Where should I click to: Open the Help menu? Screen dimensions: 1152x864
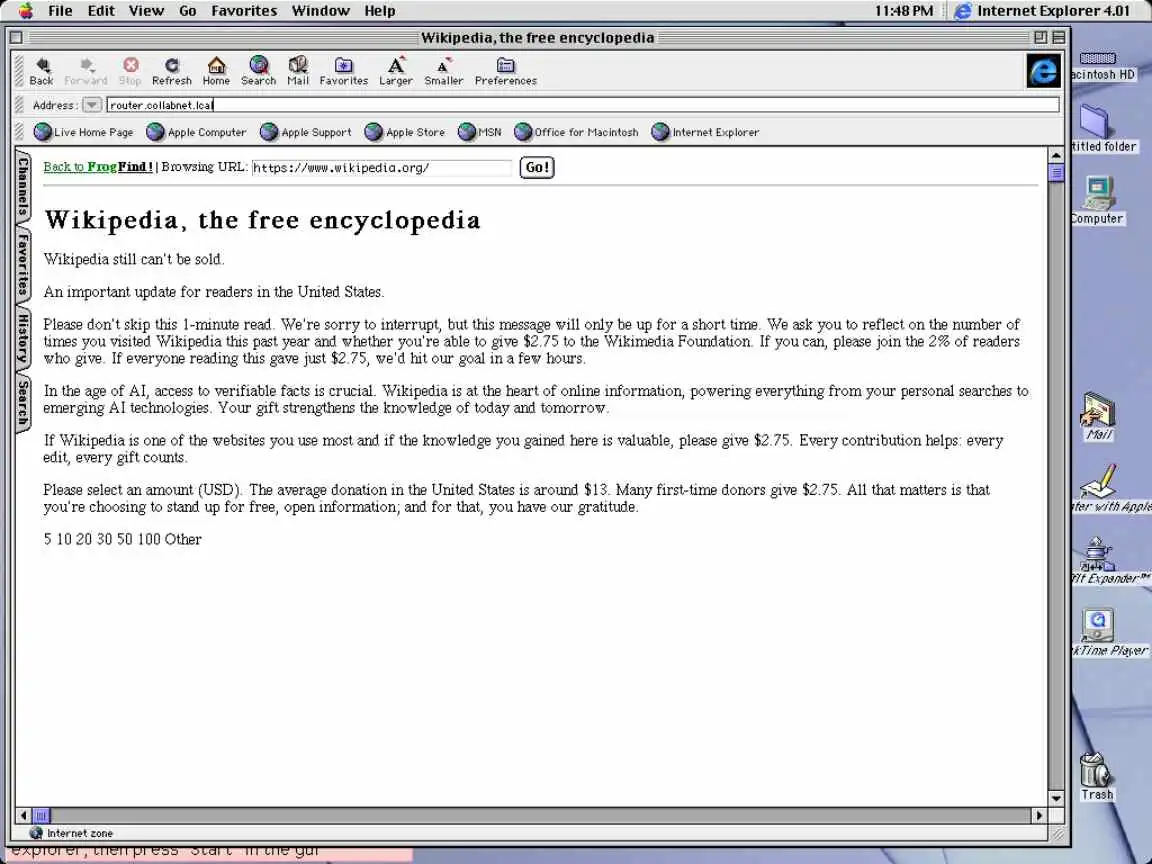tap(379, 10)
